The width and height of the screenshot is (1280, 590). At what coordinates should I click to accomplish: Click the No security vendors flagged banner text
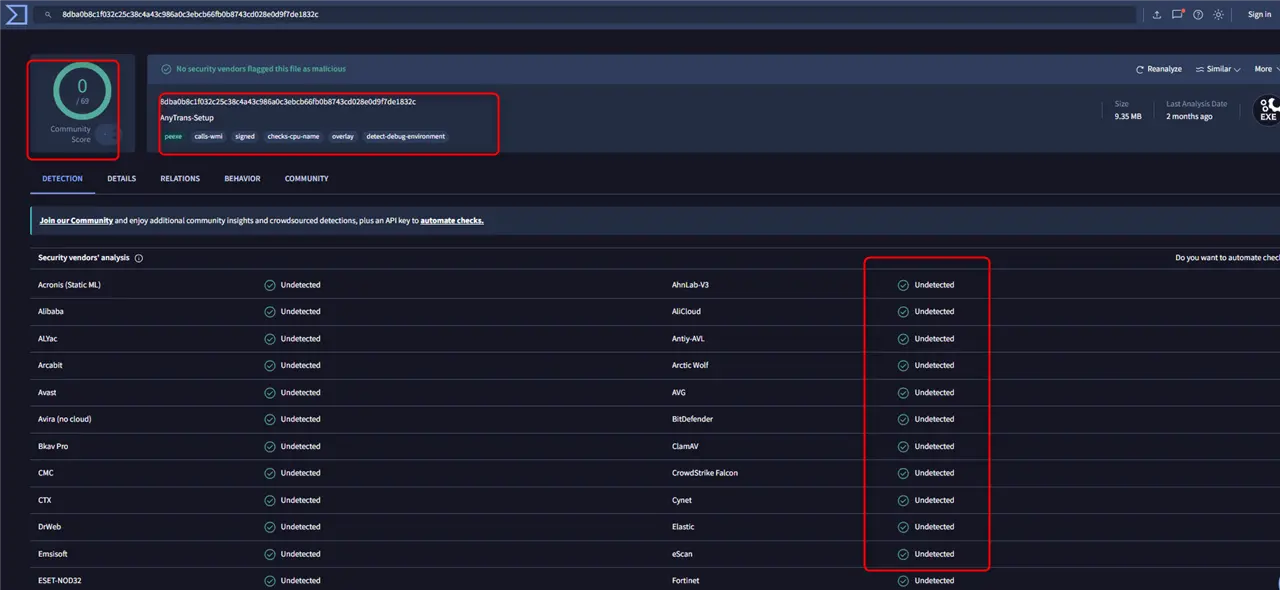pyautogui.click(x=261, y=69)
